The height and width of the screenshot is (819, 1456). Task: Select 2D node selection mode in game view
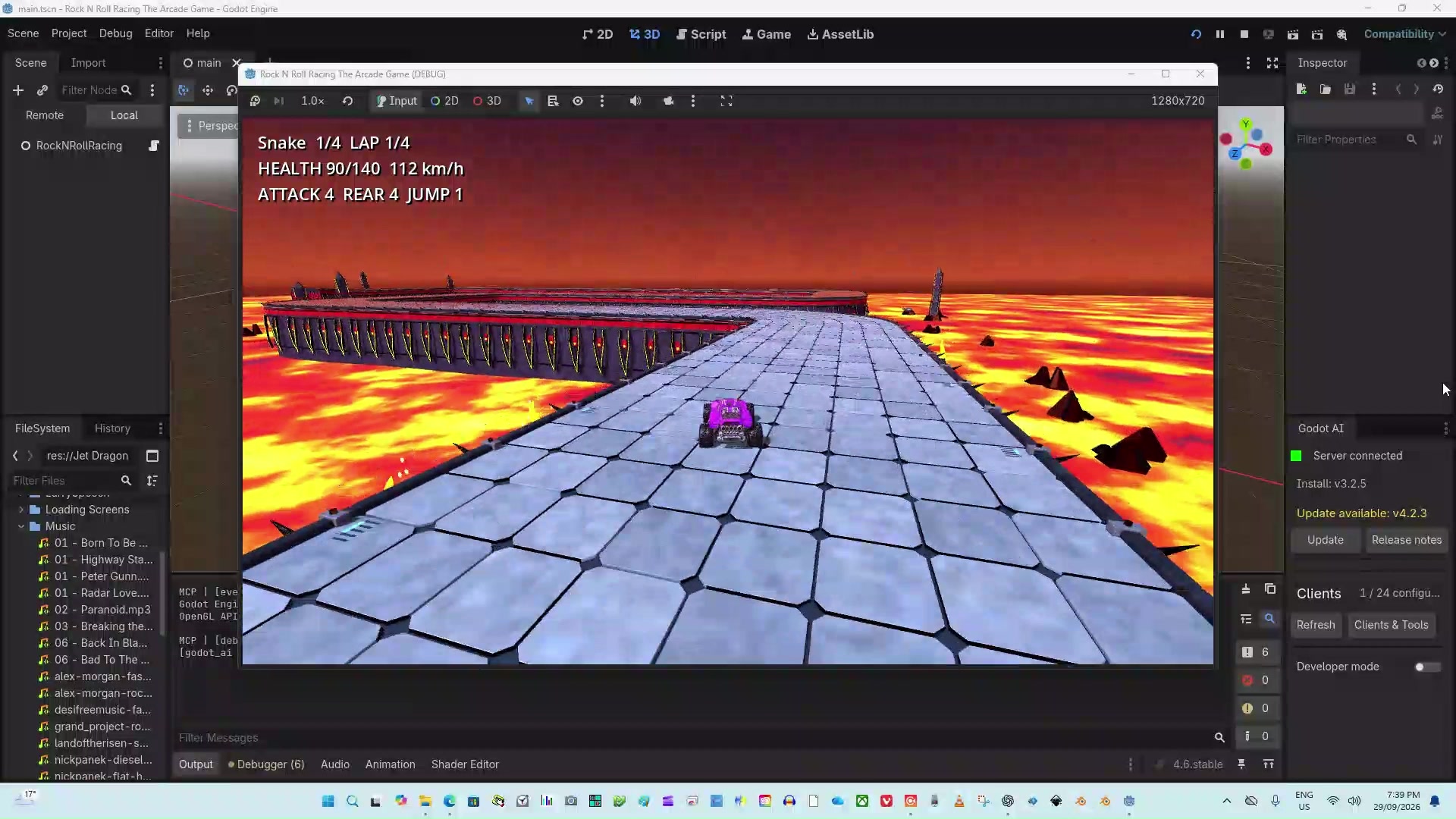click(444, 101)
